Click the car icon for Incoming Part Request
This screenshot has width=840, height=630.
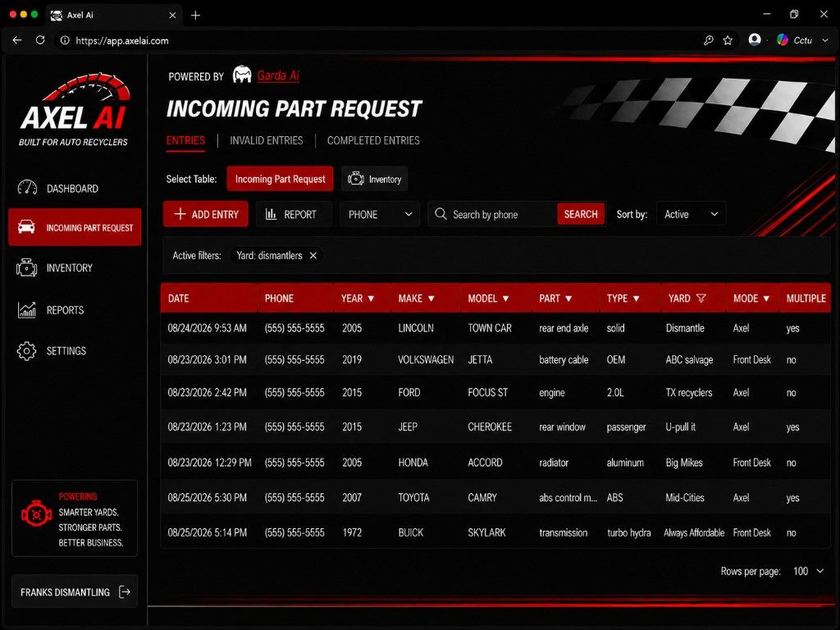click(x=26, y=227)
